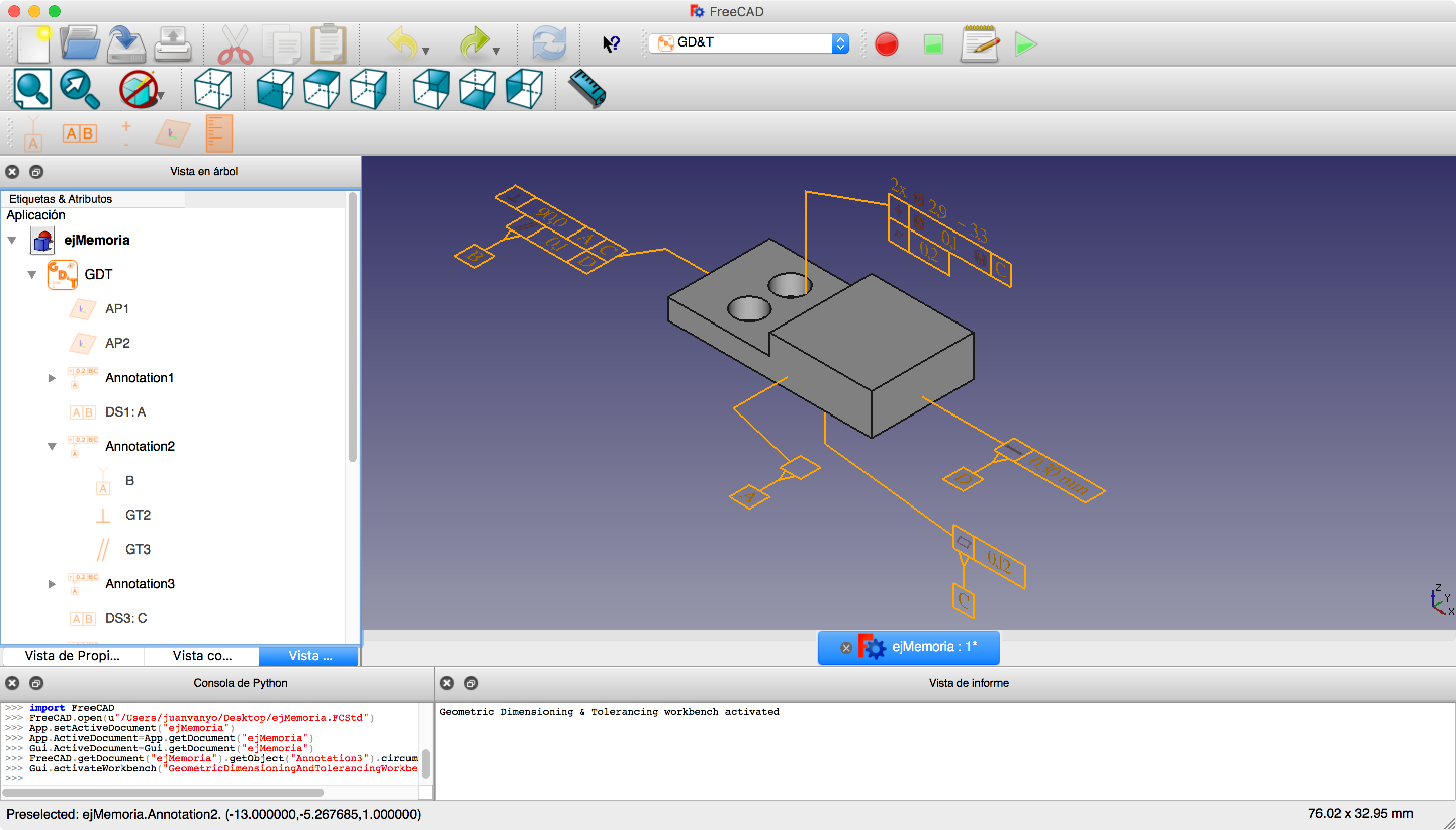Paste from clipboard
1456x830 pixels.
329,43
